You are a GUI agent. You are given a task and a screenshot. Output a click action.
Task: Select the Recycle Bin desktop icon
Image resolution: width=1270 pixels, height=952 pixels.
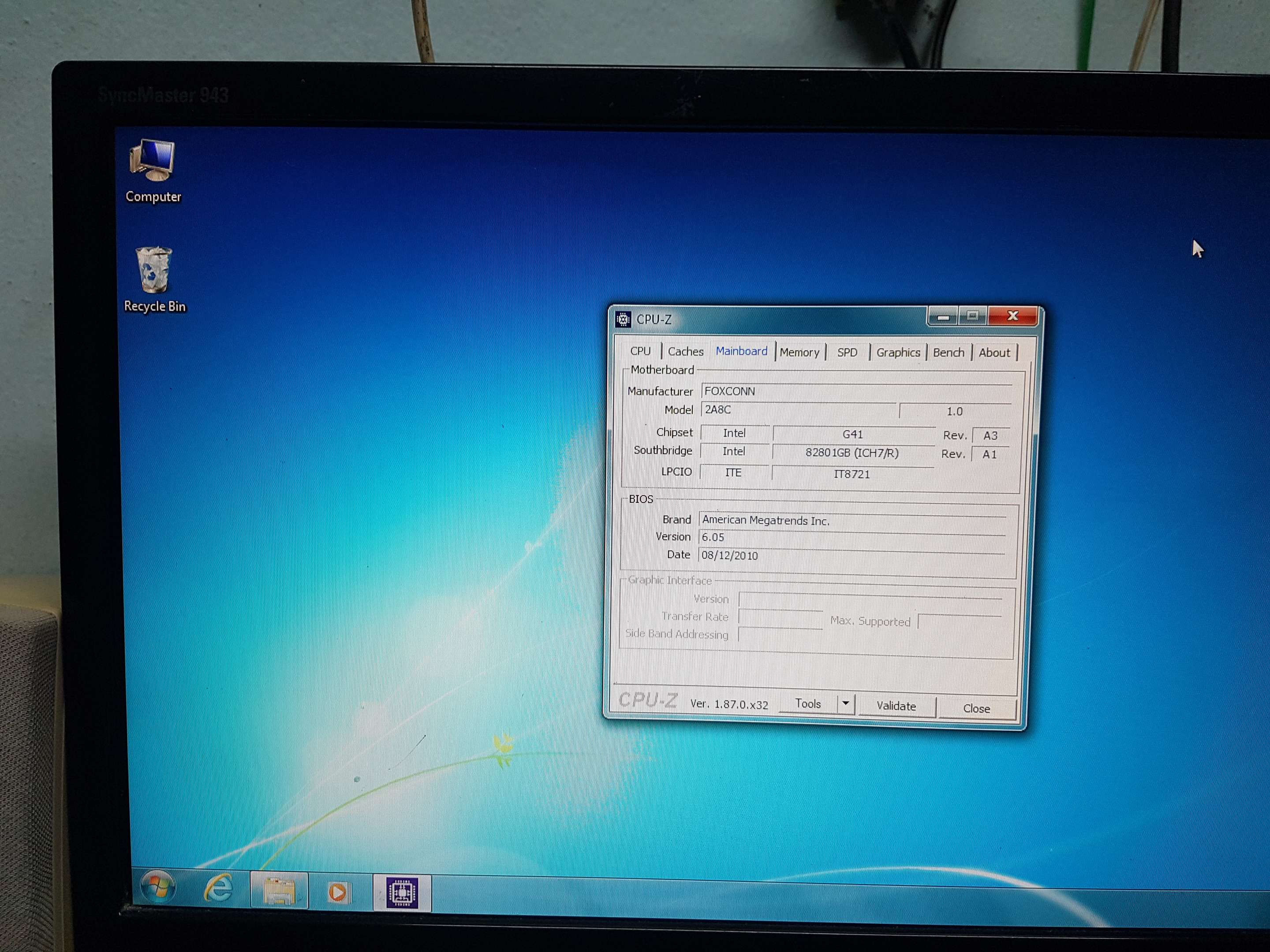(154, 280)
